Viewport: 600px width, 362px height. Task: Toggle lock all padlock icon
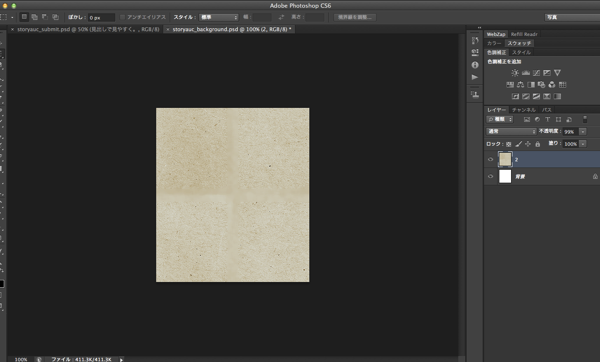pyautogui.click(x=538, y=144)
